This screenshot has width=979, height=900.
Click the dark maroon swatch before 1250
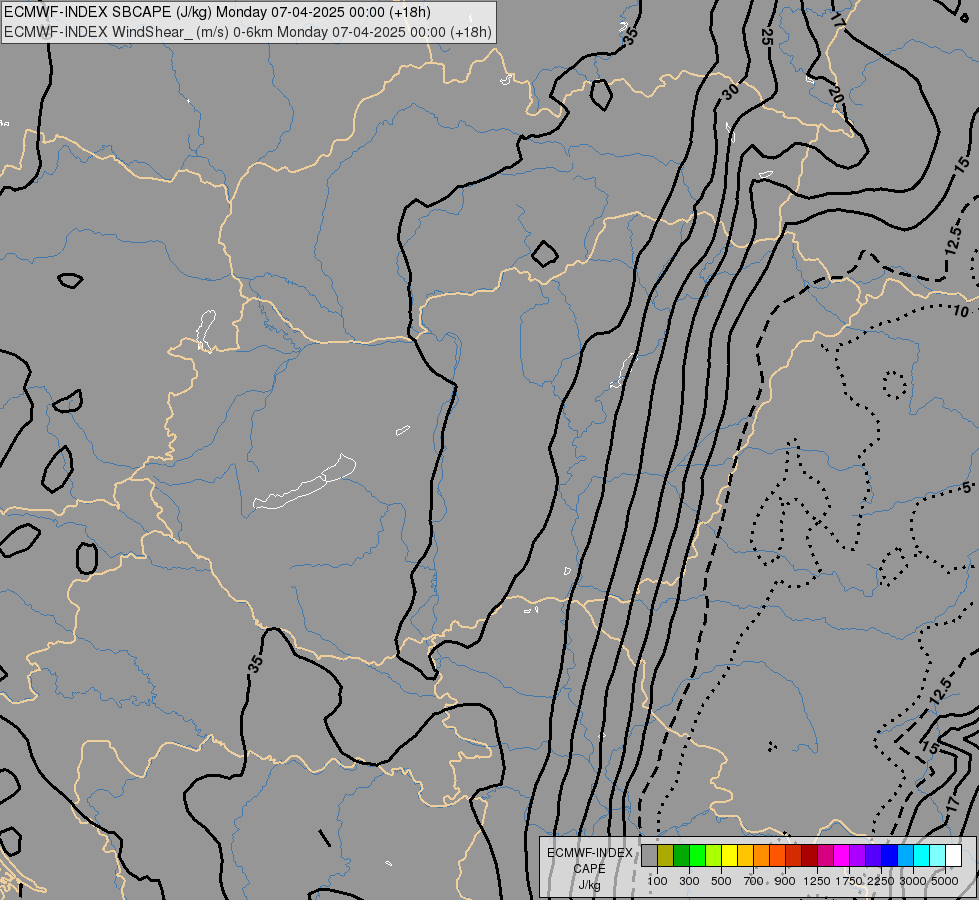click(809, 855)
